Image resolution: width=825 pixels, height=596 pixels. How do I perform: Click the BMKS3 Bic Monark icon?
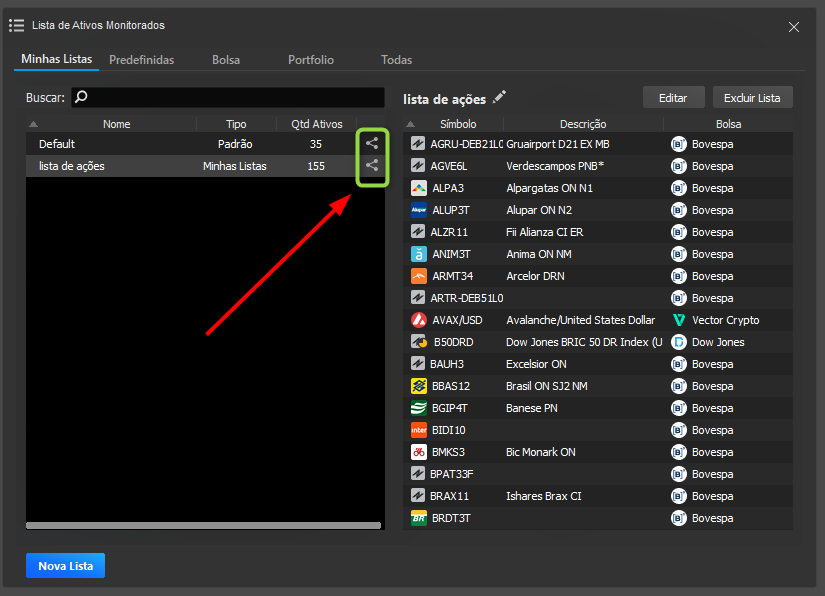pyautogui.click(x=418, y=452)
